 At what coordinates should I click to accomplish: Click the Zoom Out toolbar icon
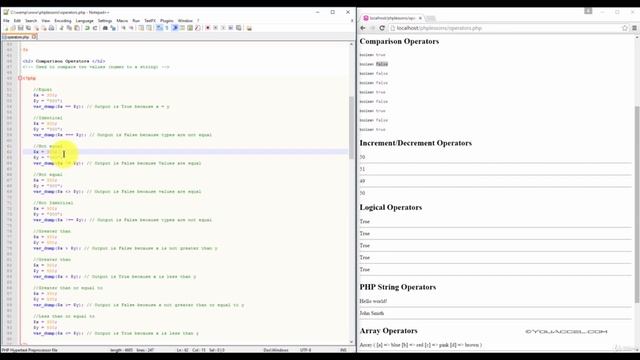[x=131, y=28]
